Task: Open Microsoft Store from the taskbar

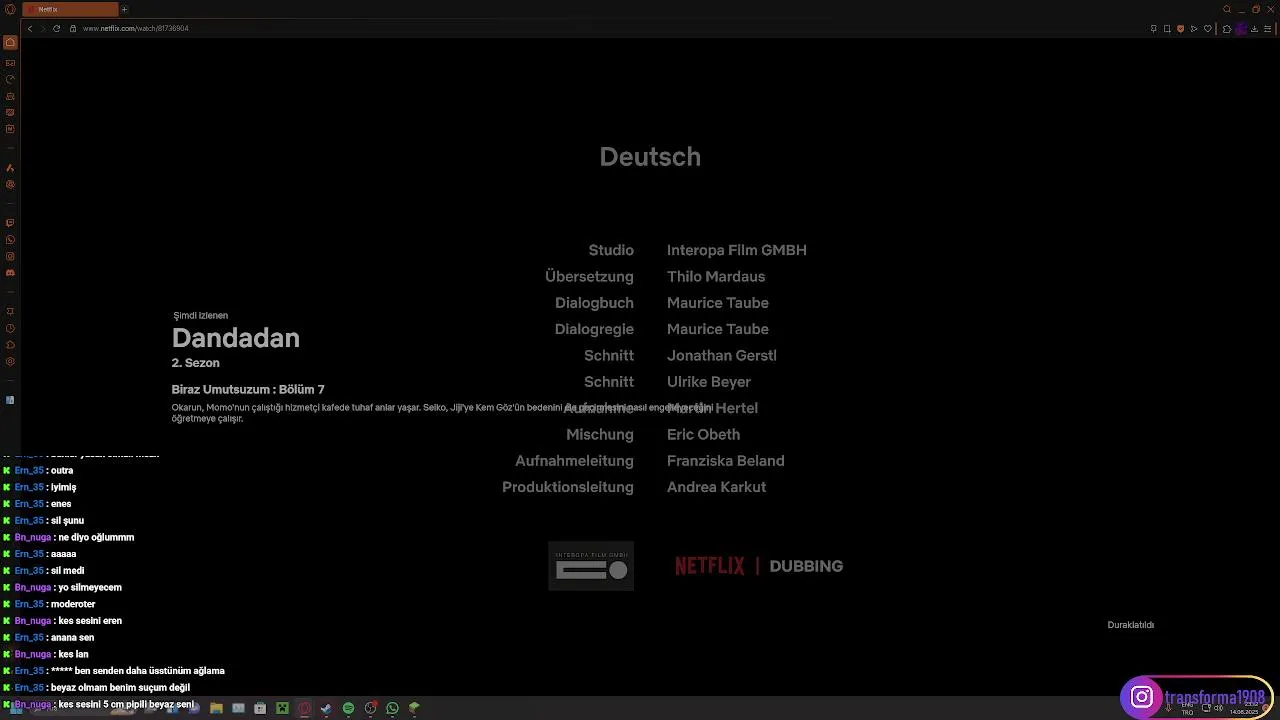Action: point(260,708)
